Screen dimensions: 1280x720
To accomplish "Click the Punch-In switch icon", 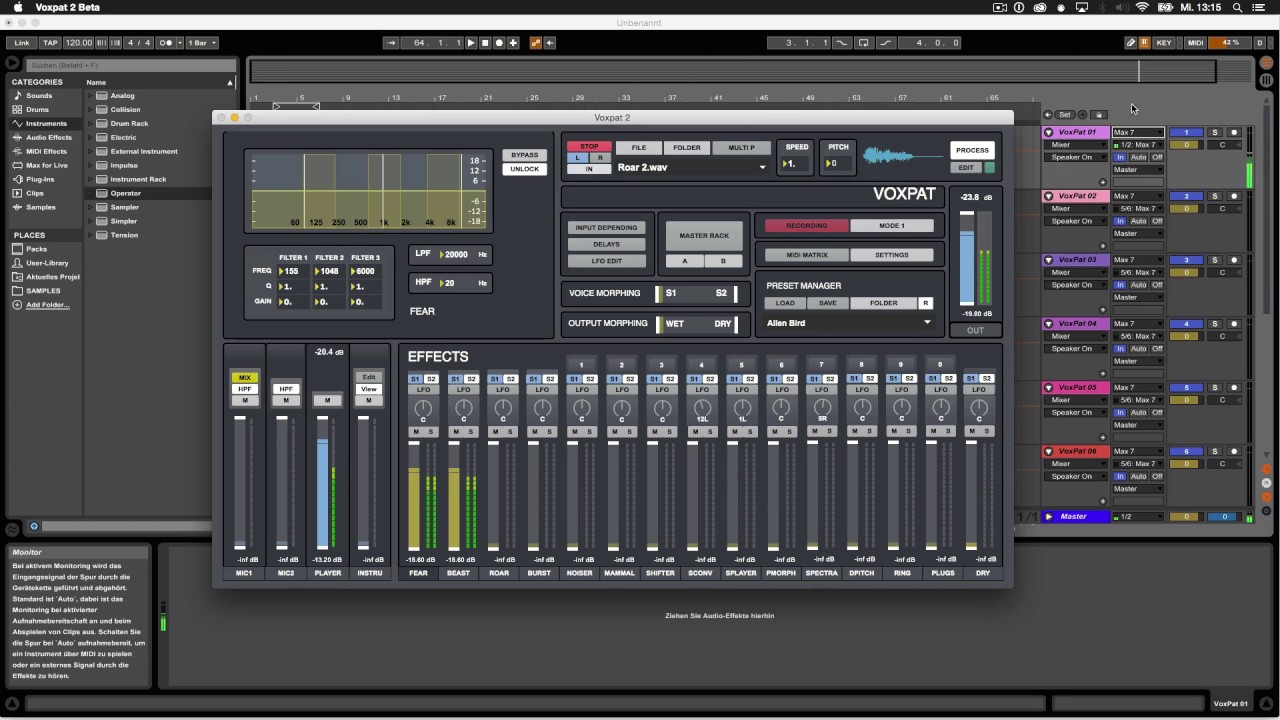I will 842,43.
